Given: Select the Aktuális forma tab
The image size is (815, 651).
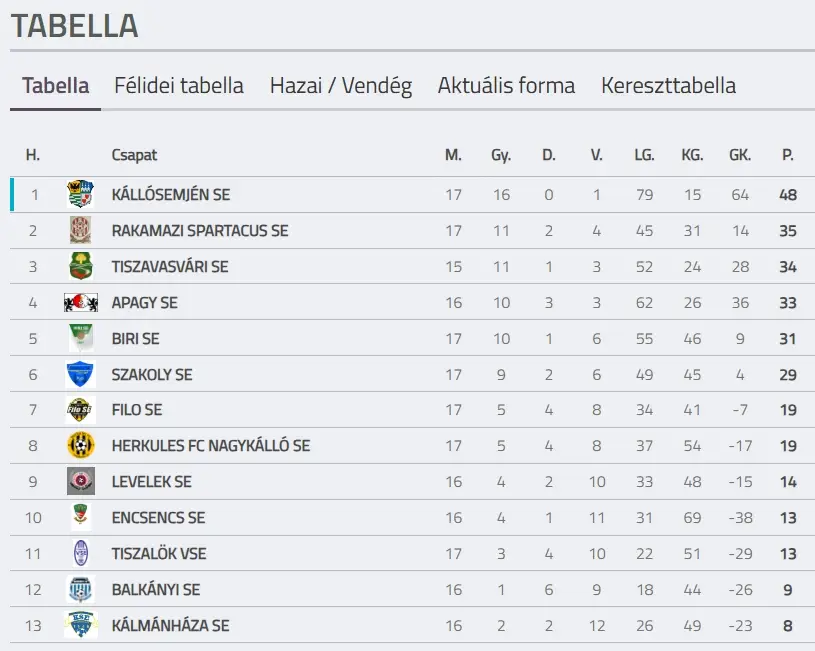Looking at the screenshot, I should coord(506,86).
